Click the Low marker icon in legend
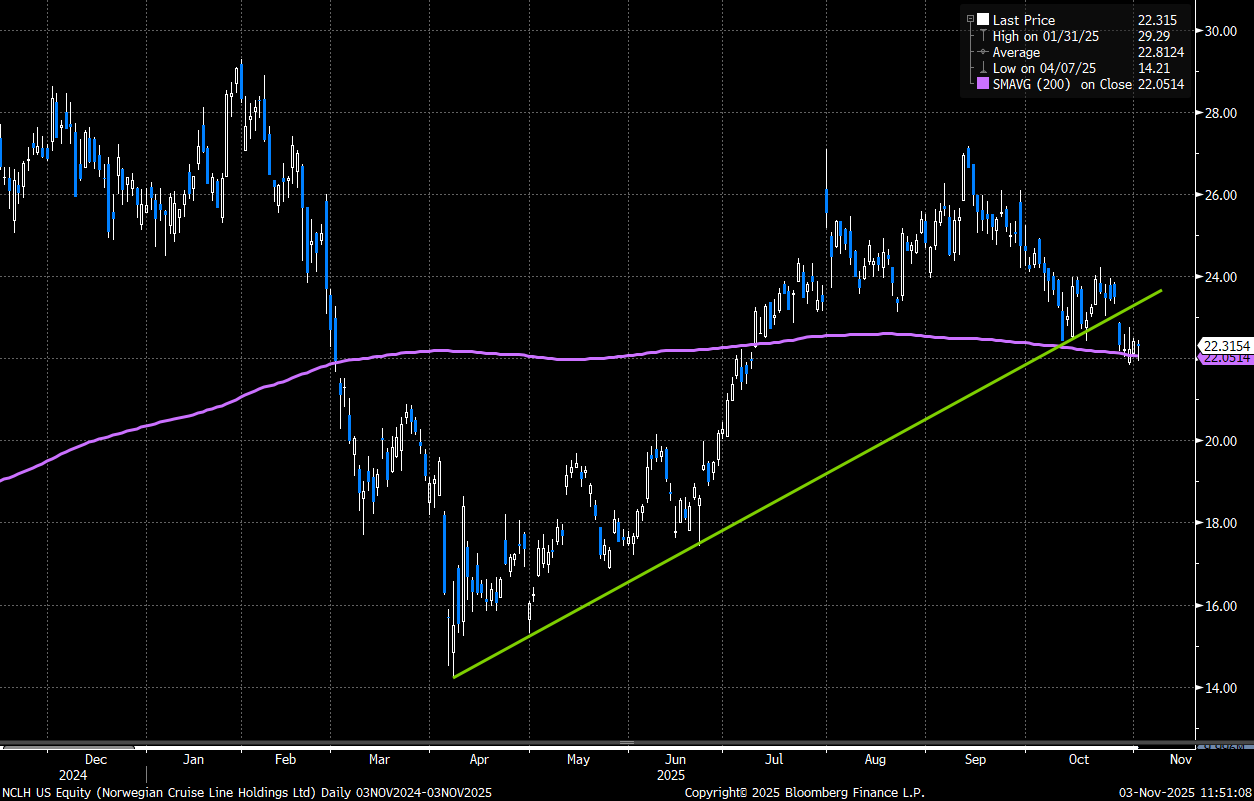1254x801 pixels. tap(982, 68)
